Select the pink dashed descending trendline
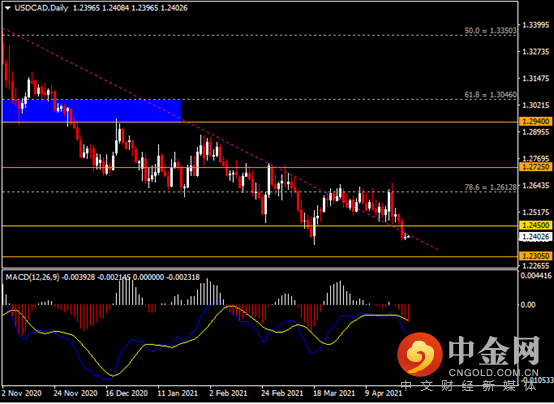Screen dimensions: 554x404 pyautogui.click(x=219, y=138)
